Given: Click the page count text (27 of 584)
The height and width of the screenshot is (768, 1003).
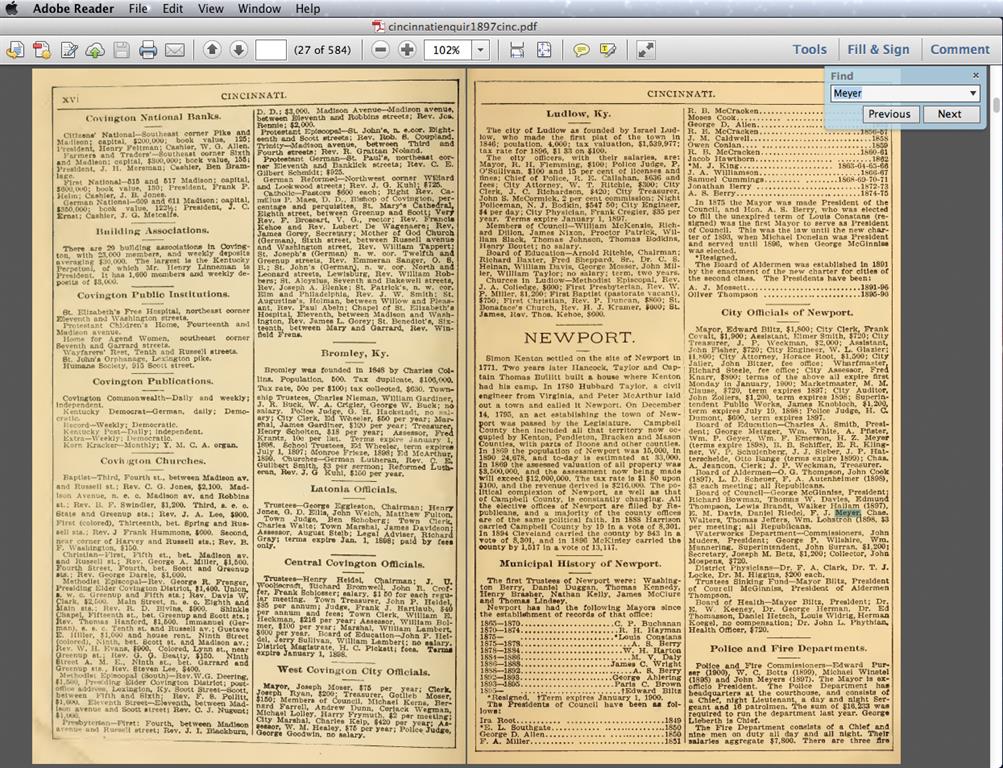Looking at the screenshot, I should click(x=322, y=49).
